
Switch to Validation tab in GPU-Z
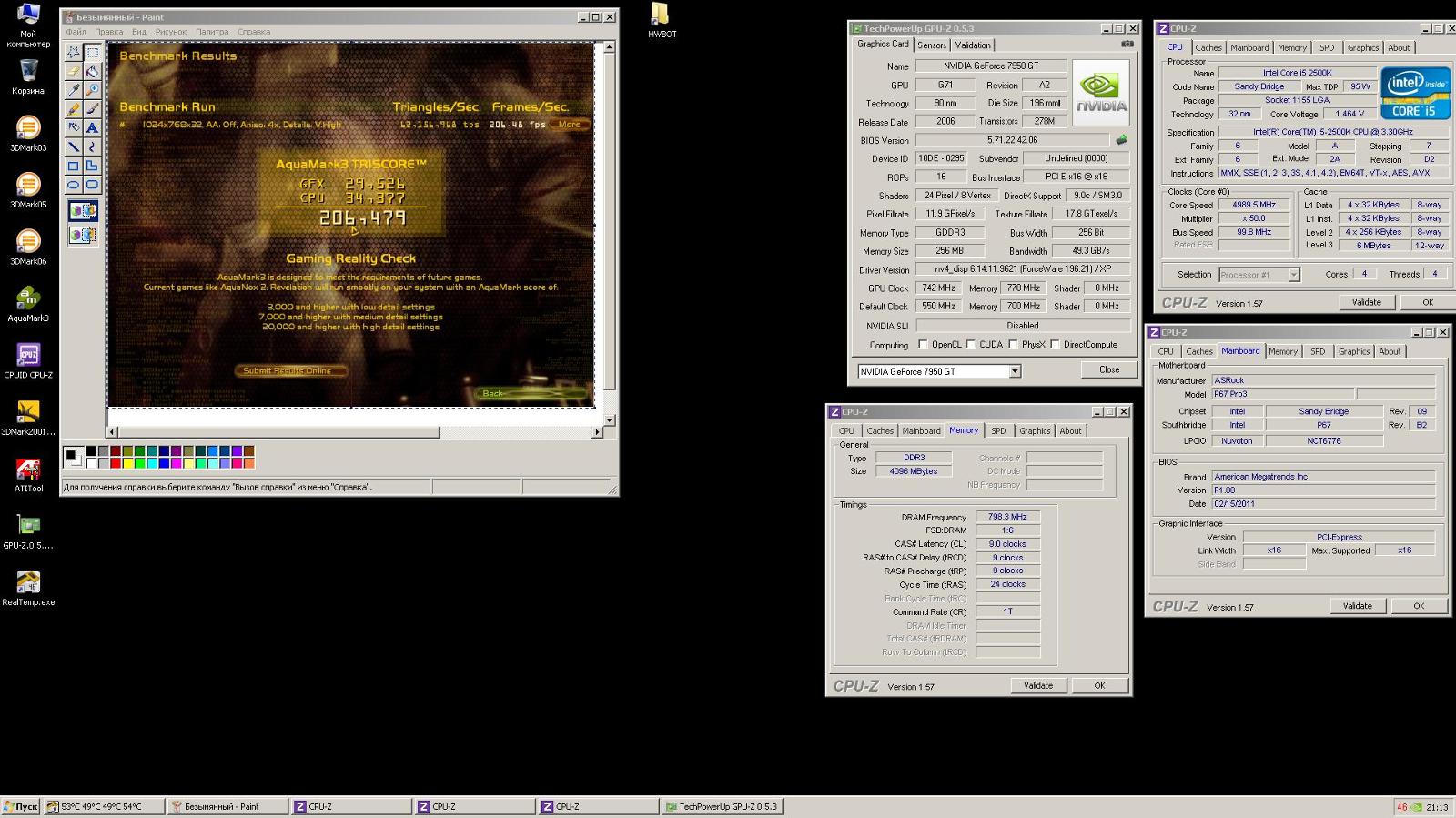(973, 45)
